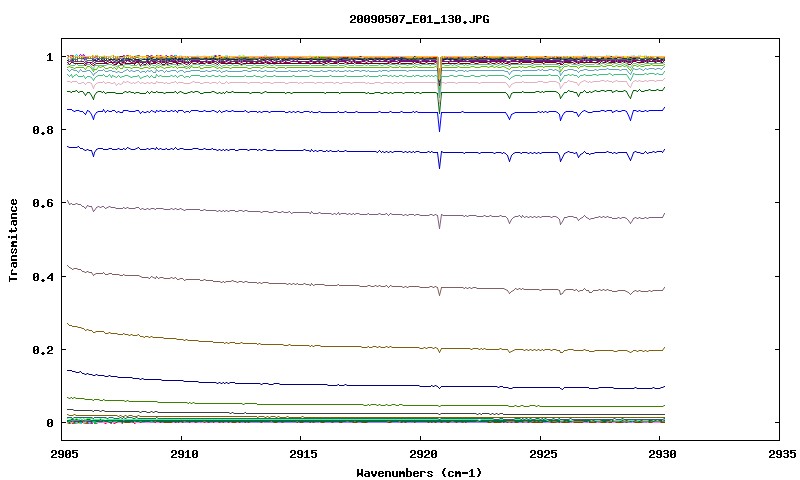
Task: Click the x-axis tick label 2935
Action: (781, 454)
